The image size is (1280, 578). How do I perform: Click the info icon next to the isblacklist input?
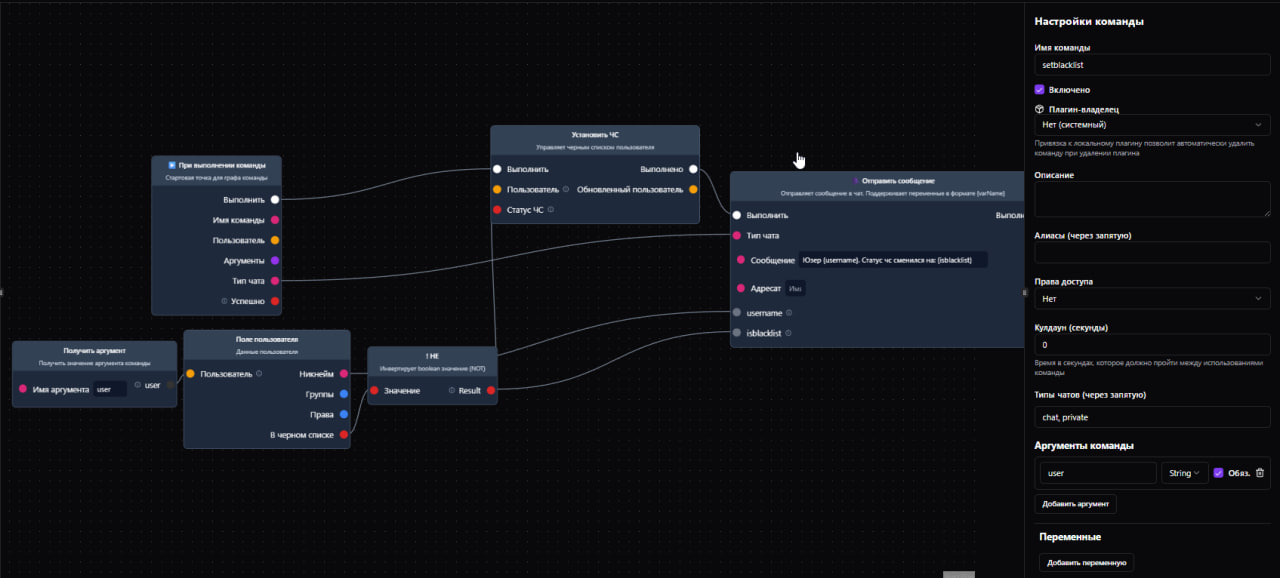(789, 333)
